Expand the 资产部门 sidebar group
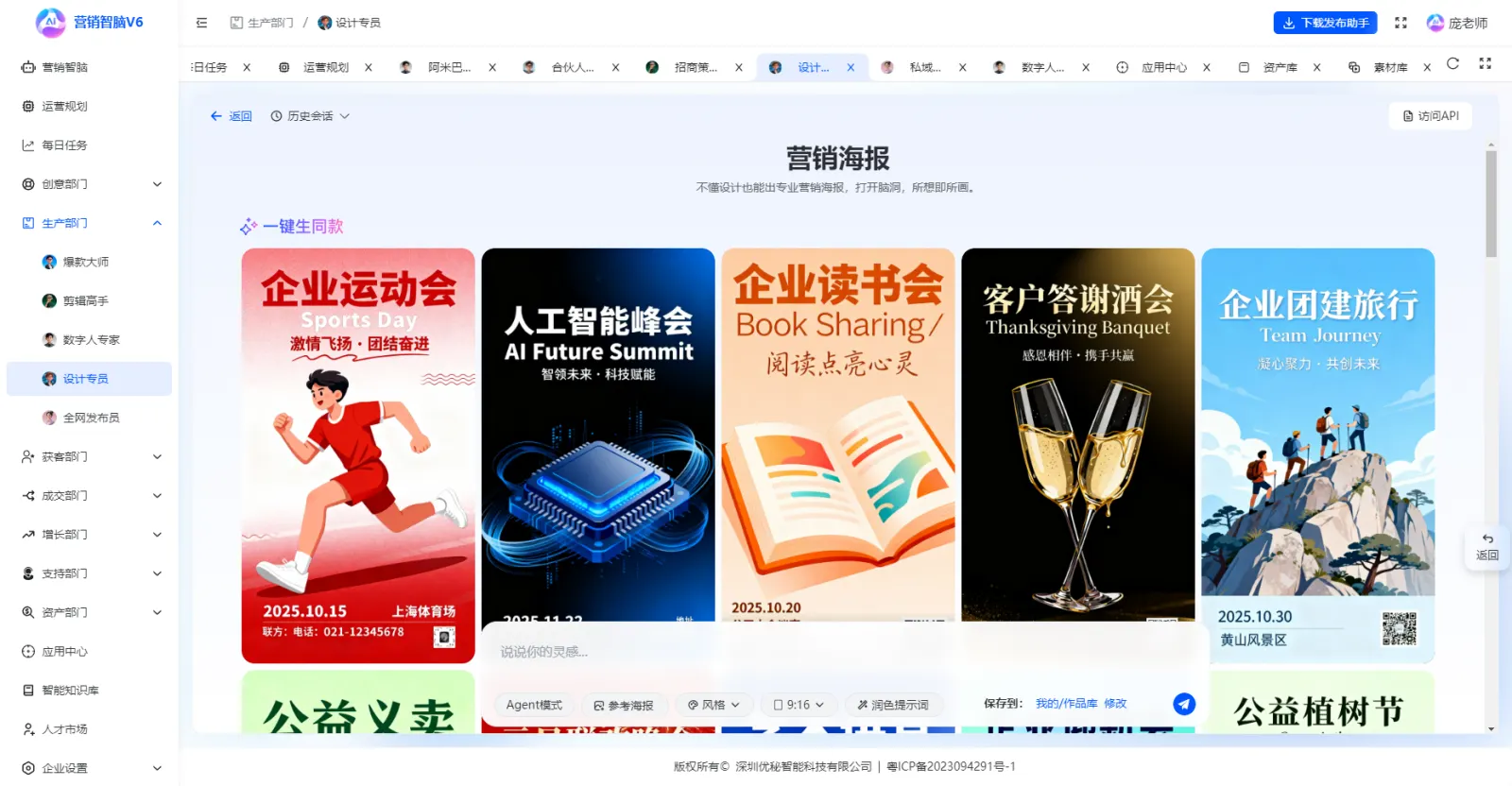 pyautogui.click(x=90, y=612)
